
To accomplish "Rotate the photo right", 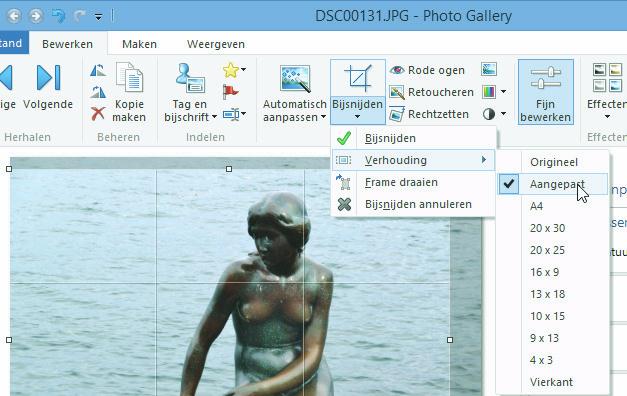I will point(98,92).
